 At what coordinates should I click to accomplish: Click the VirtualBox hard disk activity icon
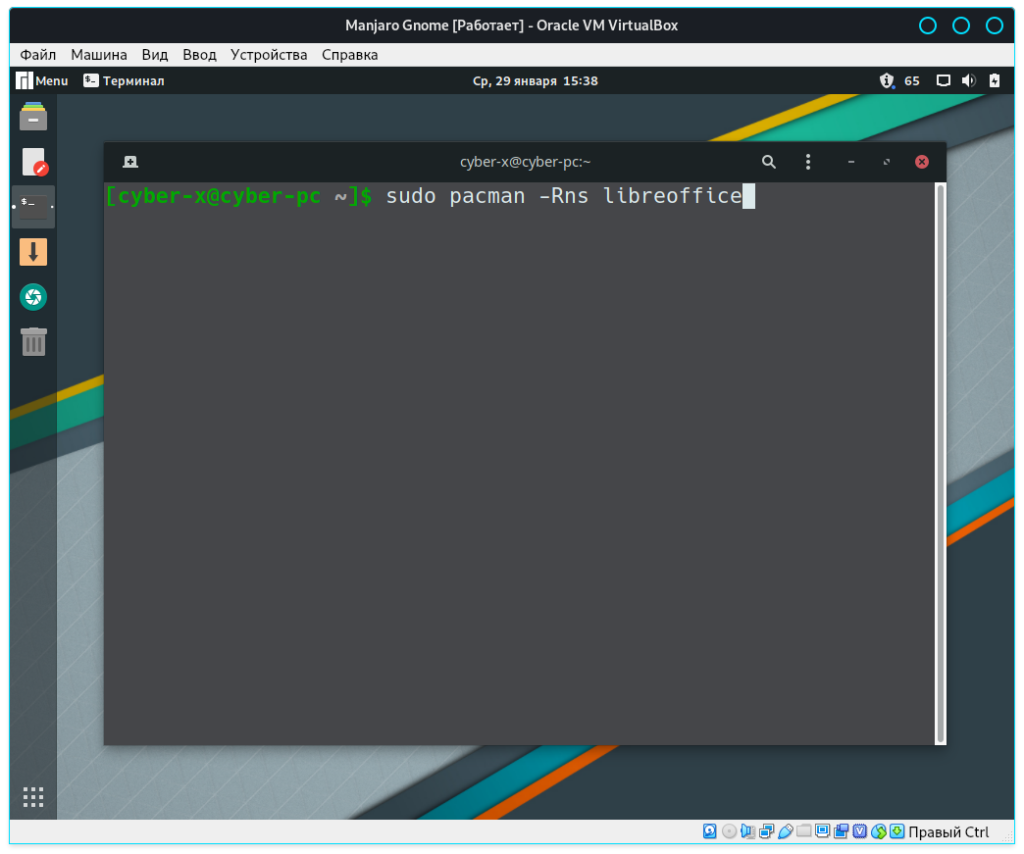(709, 831)
